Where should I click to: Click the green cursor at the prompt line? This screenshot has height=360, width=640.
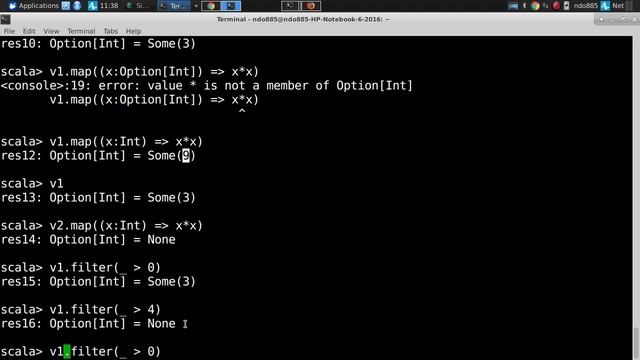67,351
